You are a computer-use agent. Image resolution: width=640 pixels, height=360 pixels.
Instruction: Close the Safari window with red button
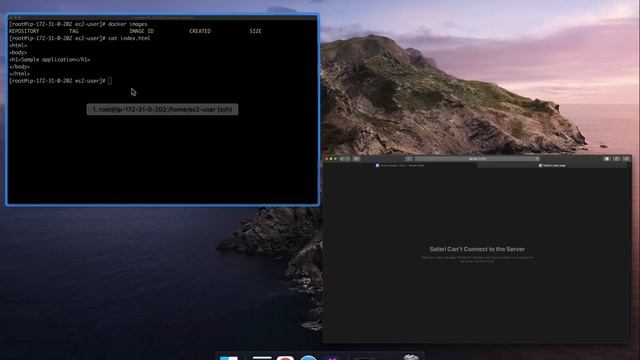327,159
